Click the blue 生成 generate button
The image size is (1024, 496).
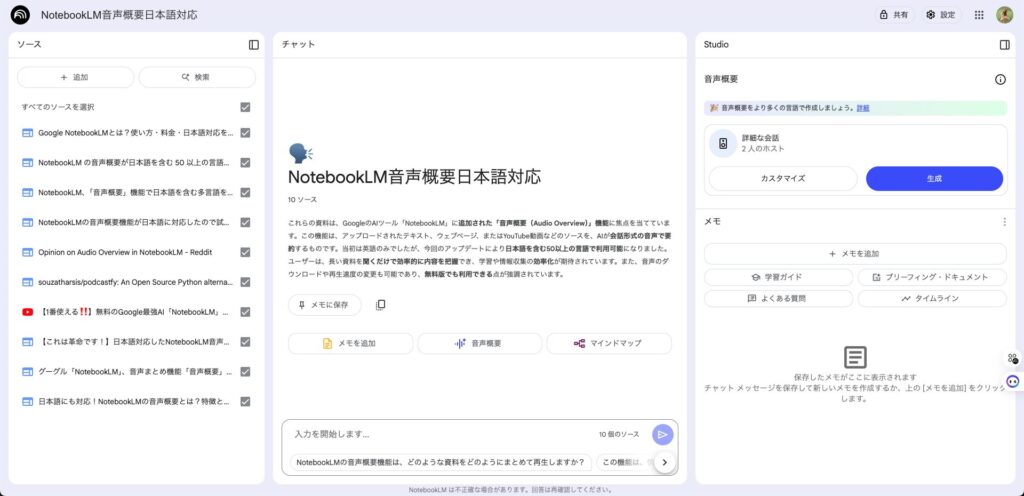935,178
